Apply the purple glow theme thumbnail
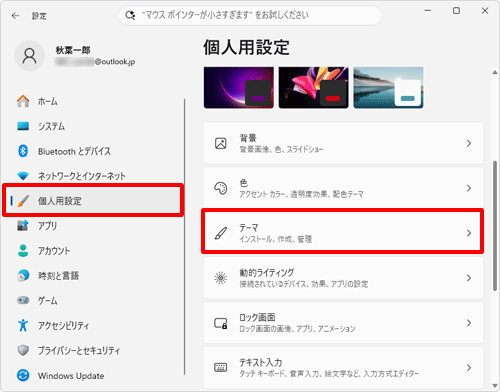The width and height of the screenshot is (500, 392). point(239,88)
